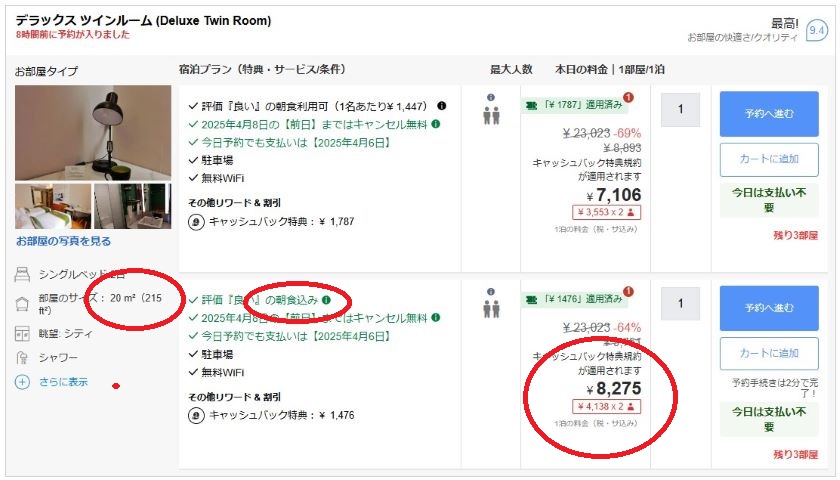Click green info icon next to breakfast included
840x480 pixels.
click(326, 299)
